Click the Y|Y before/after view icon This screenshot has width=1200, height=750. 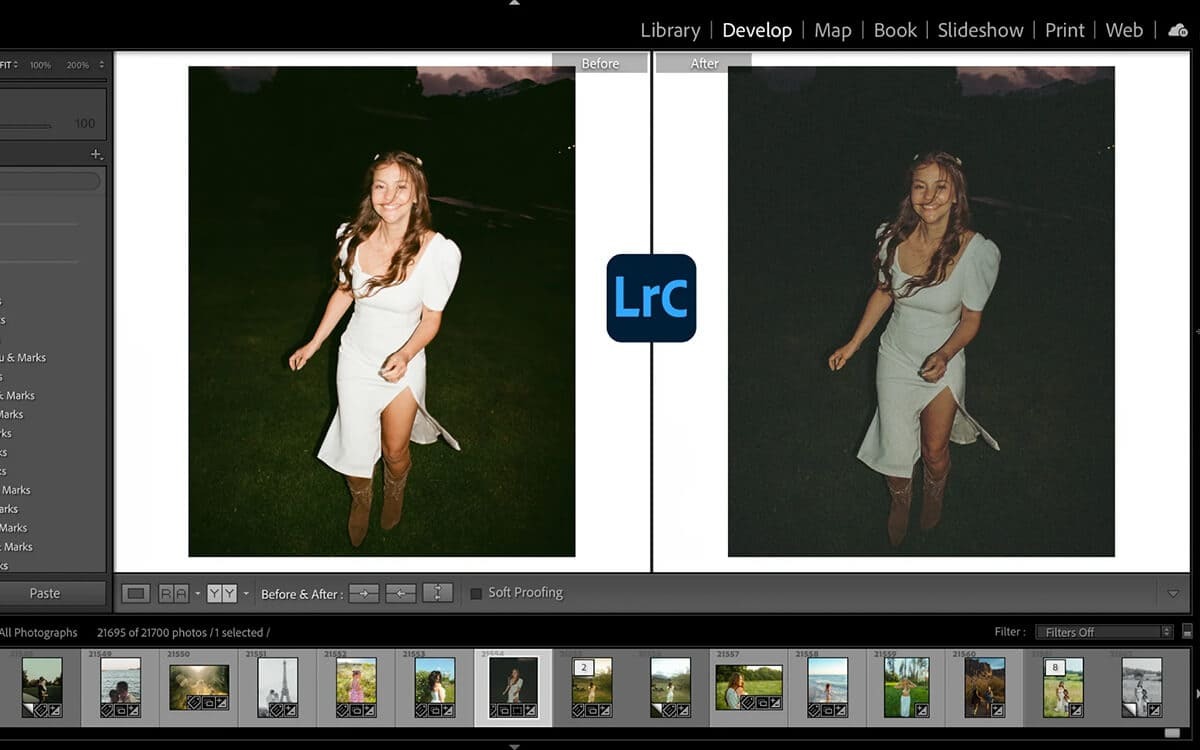pos(222,593)
